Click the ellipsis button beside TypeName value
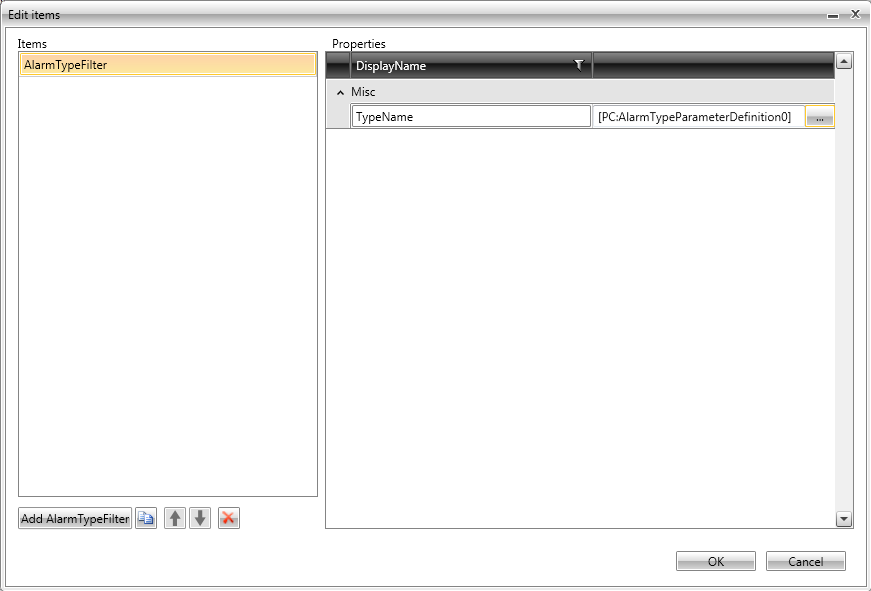The height and width of the screenshot is (591, 871). pyautogui.click(x=819, y=117)
